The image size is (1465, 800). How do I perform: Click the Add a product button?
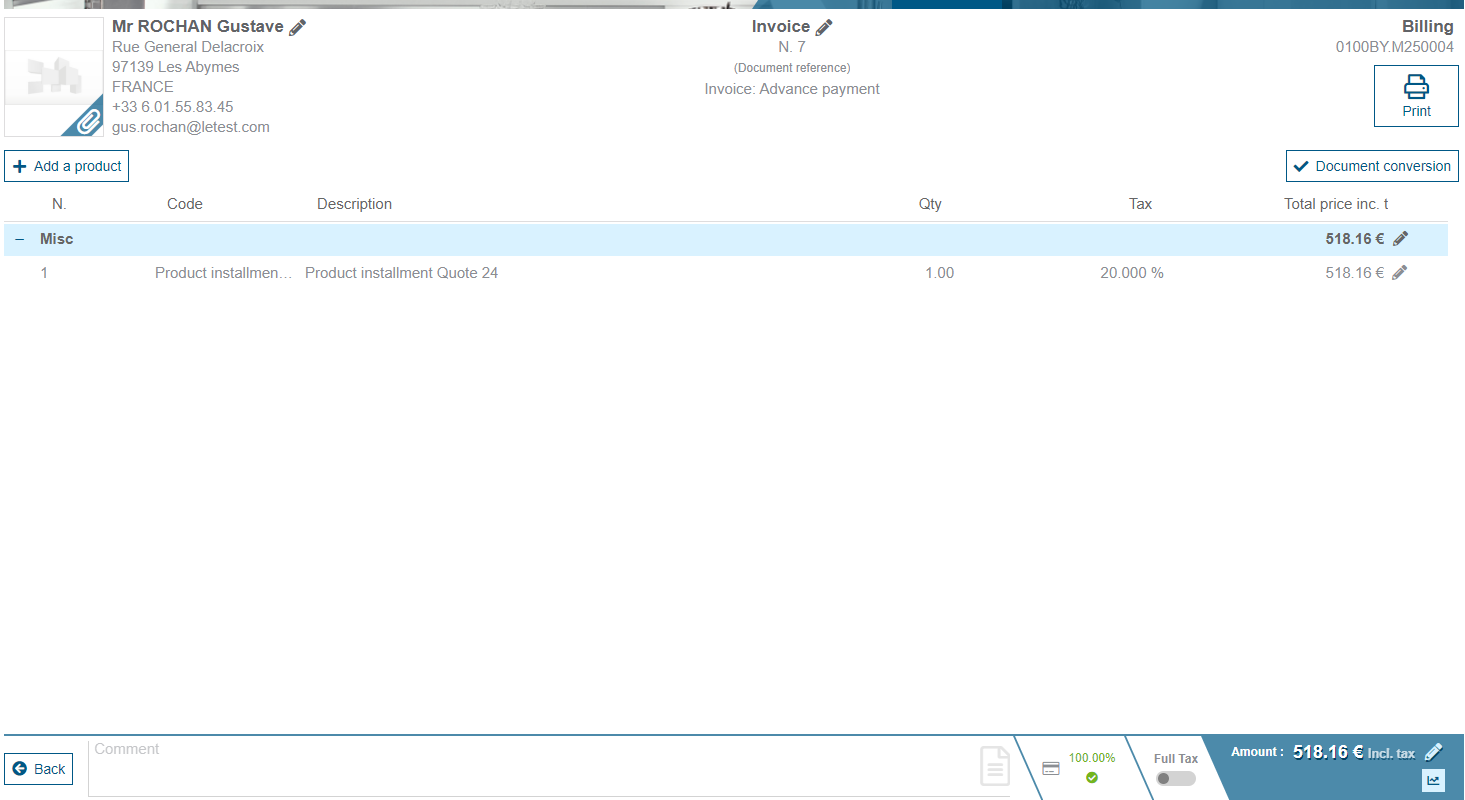point(67,166)
